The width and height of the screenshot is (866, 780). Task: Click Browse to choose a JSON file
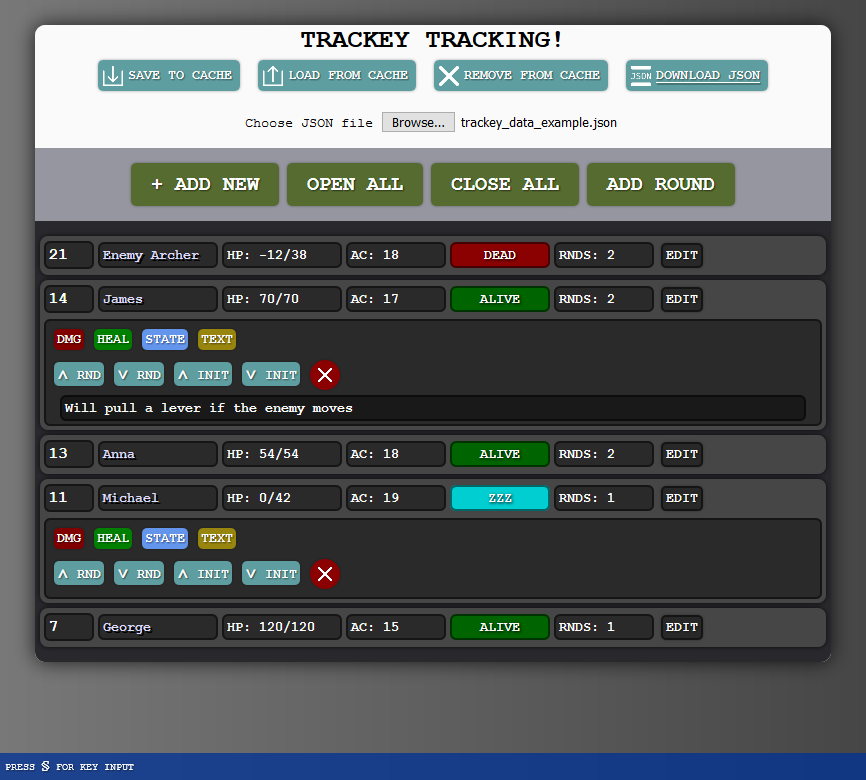(x=418, y=122)
